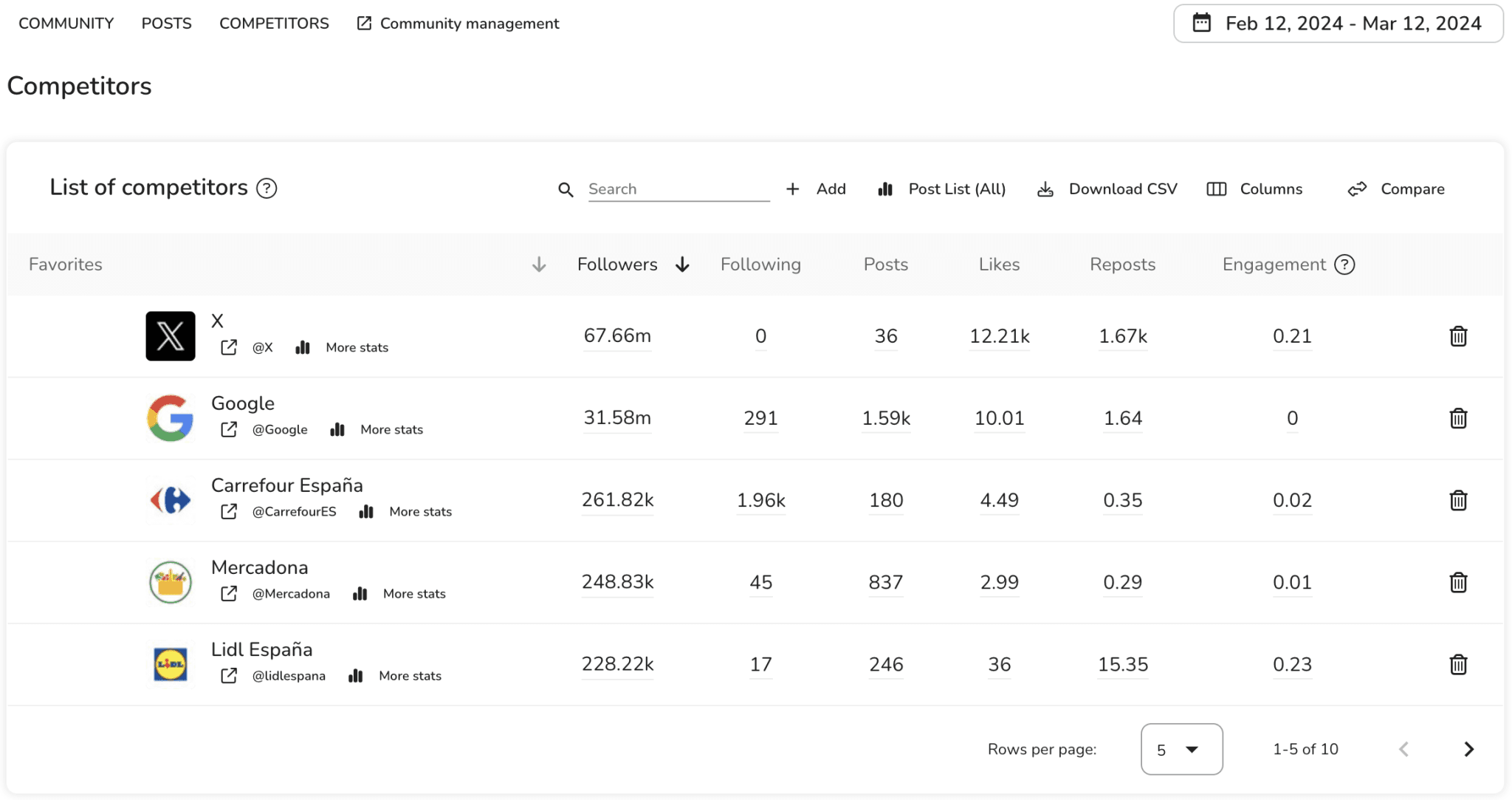Click the calendar icon in date range selector
The height and width of the screenshot is (800, 1512).
coord(1201,23)
